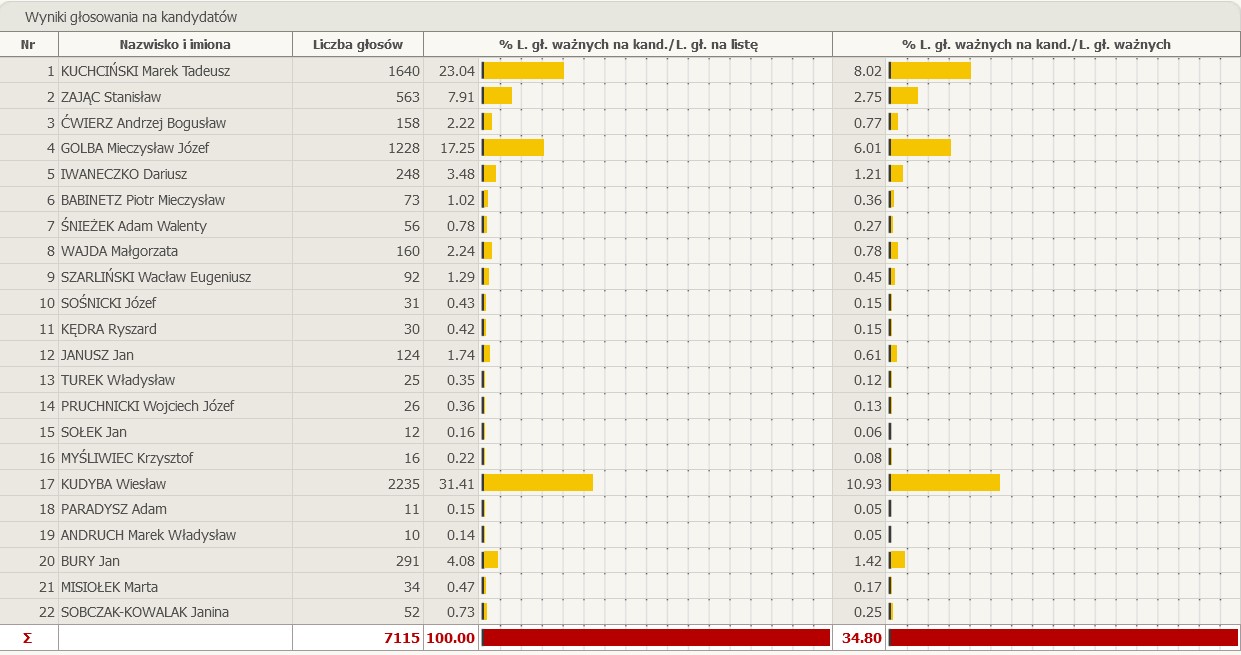Viewport: 1241px width, 655px height.
Task: Click the 'Liczba głosów' column header
Action: coord(357,45)
